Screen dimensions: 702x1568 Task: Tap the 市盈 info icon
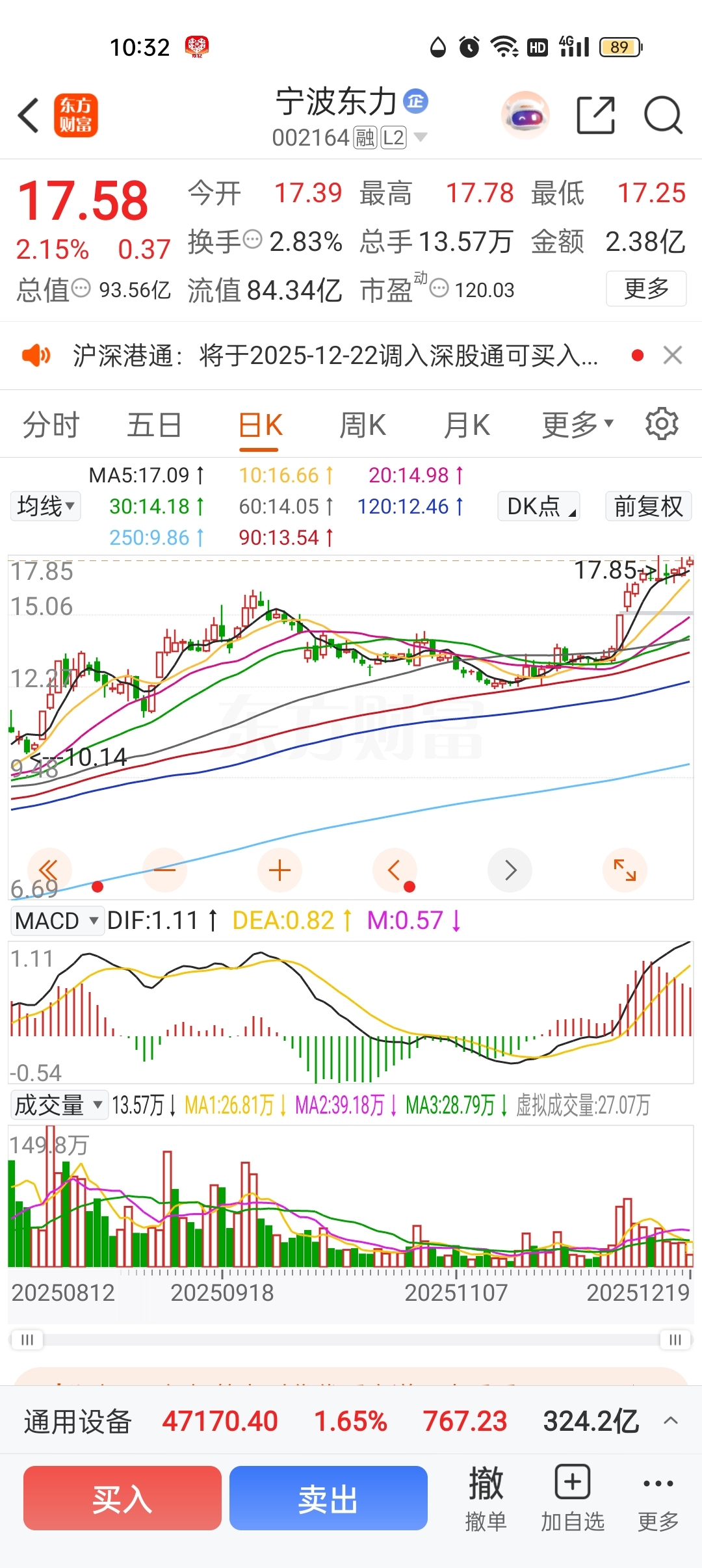pyautogui.click(x=439, y=287)
